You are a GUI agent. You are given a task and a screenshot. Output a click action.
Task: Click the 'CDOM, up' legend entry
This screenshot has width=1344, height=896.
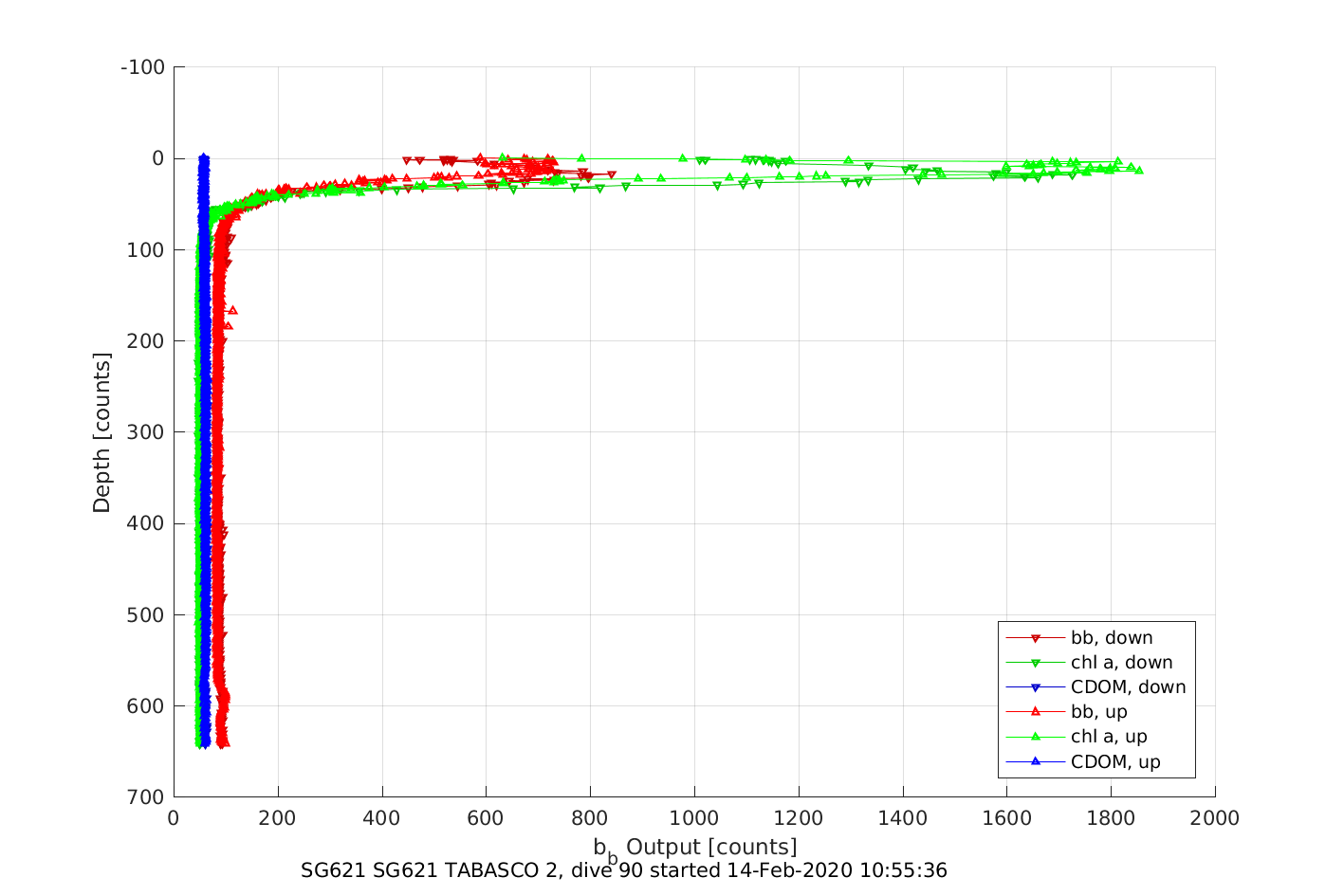click(x=1083, y=761)
